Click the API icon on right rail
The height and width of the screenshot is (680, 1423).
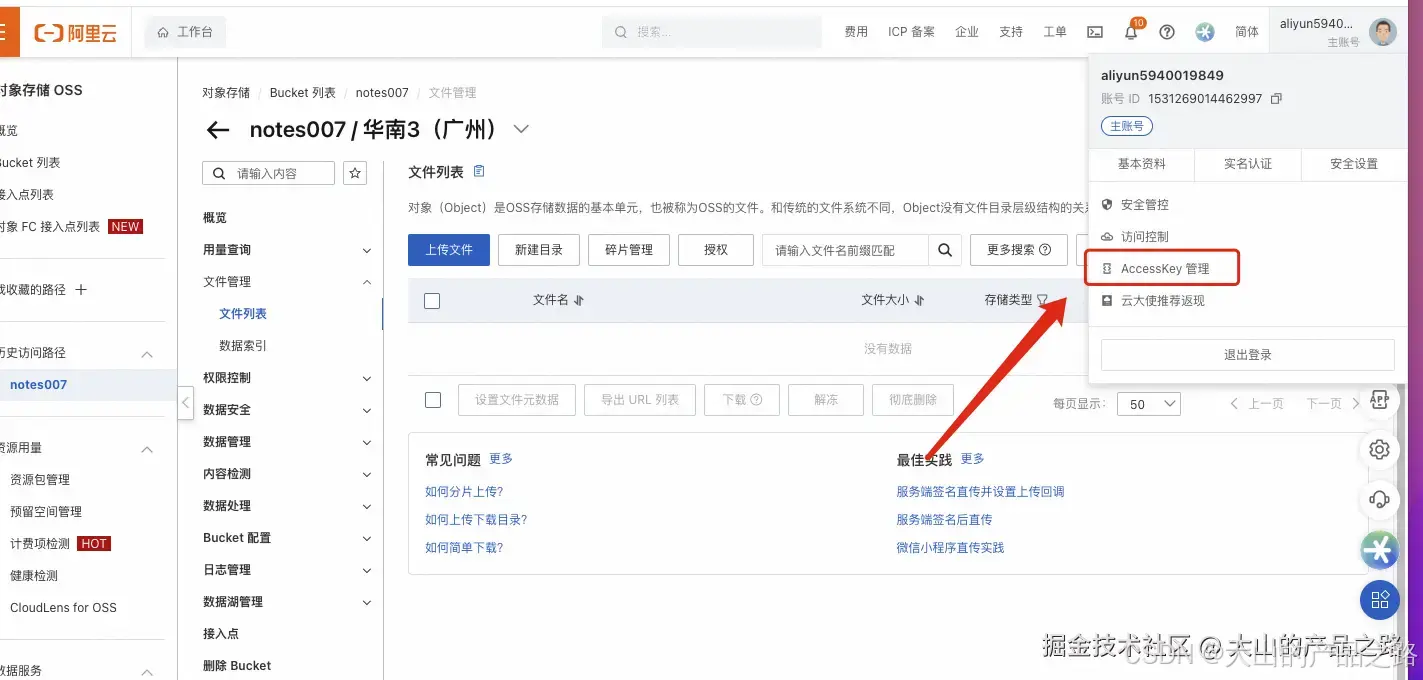(1379, 400)
